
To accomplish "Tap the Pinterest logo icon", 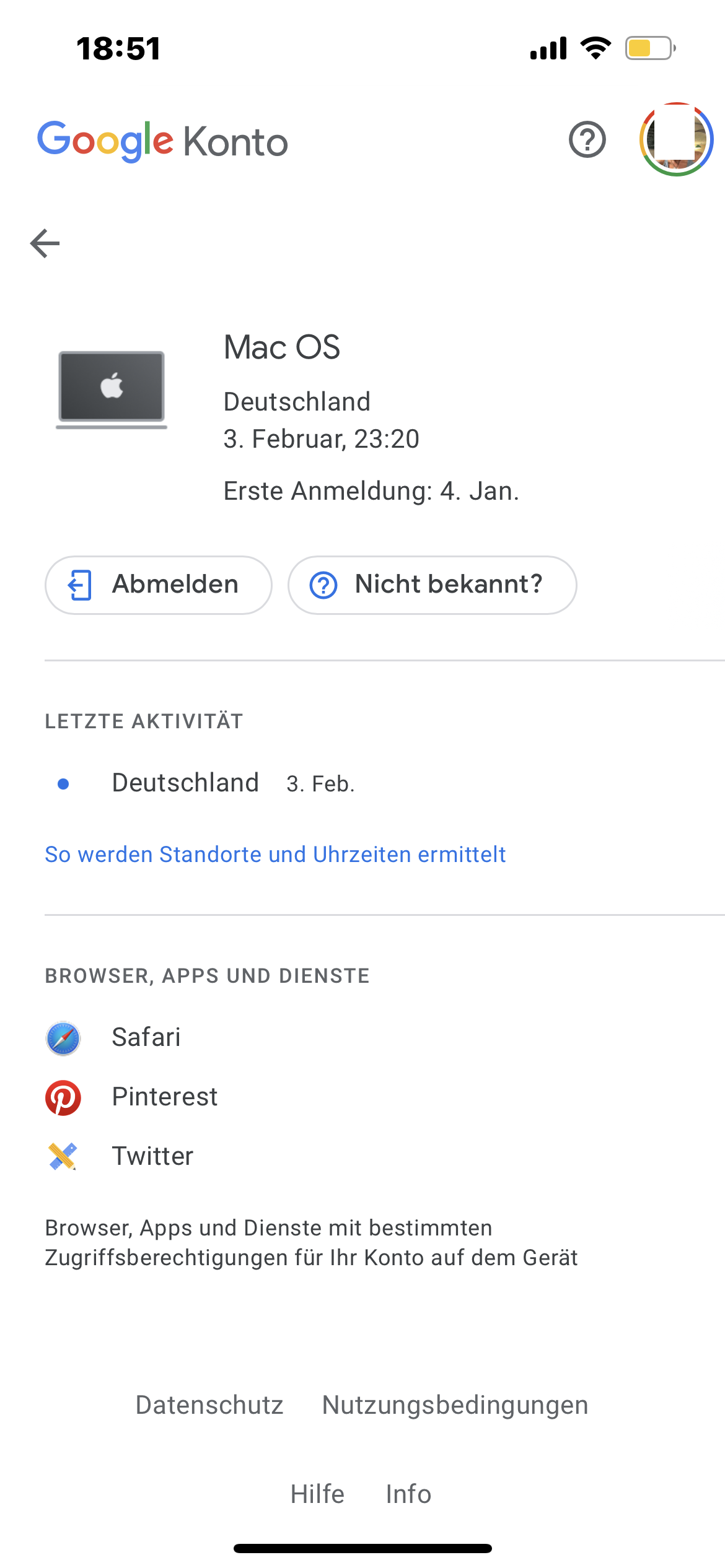I will pos(63,1097).
